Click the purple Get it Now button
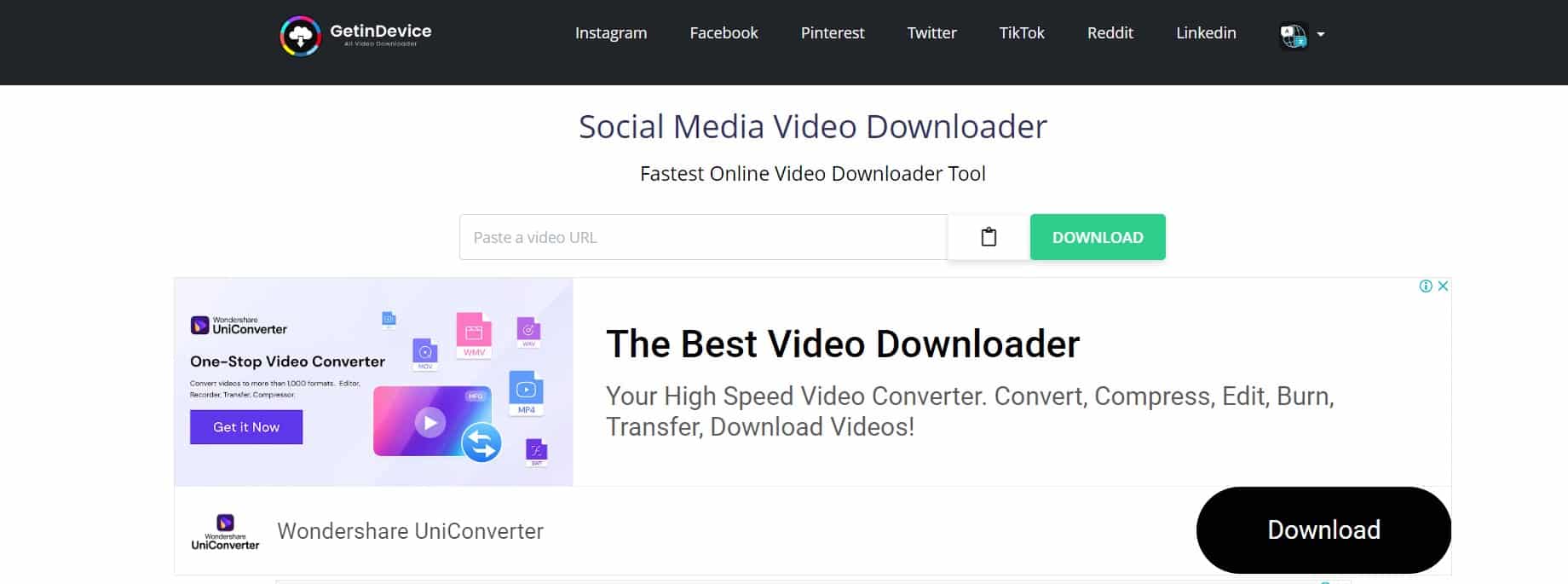 point(246,427)
